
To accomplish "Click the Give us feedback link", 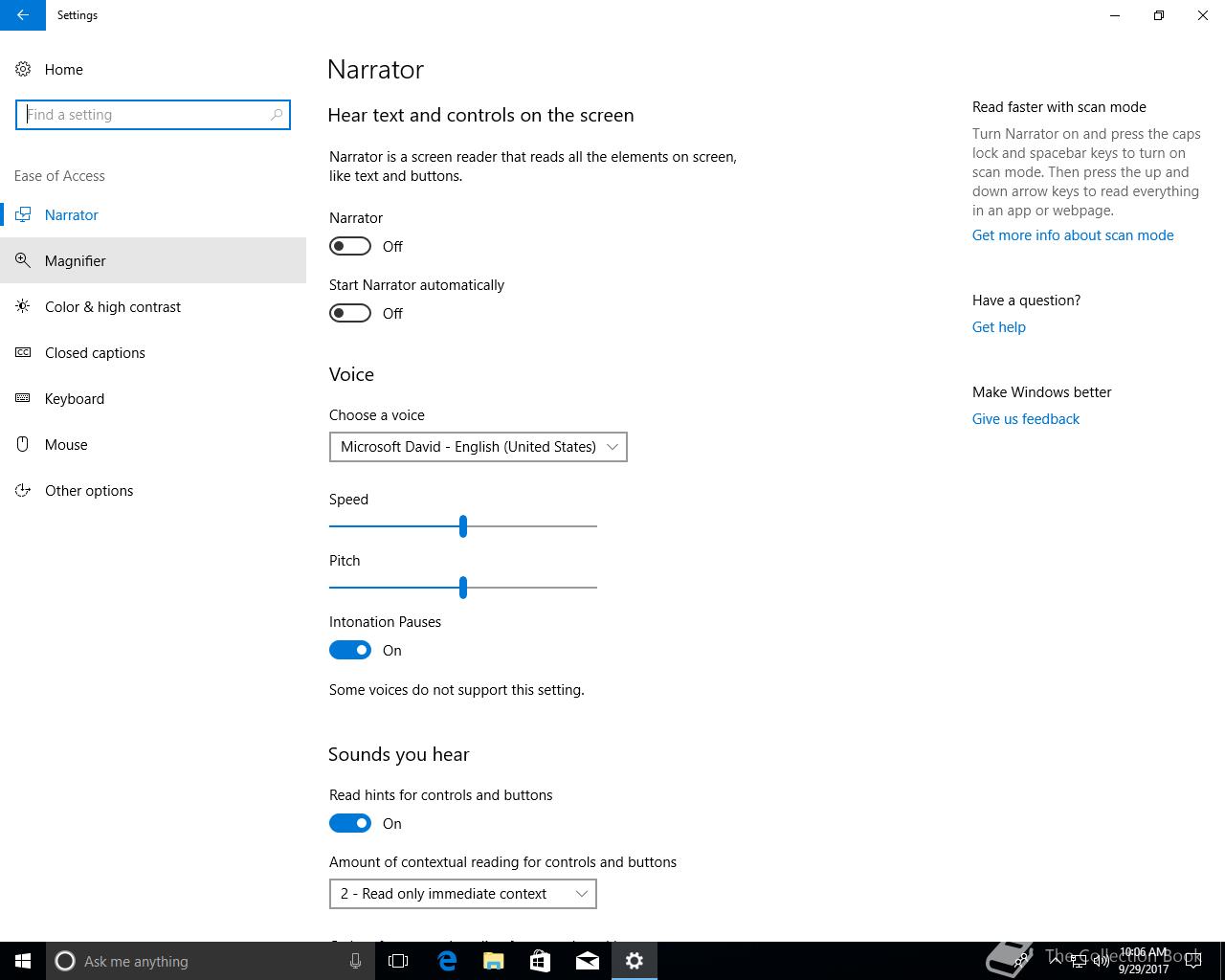I will click(x=1026, y=419).
